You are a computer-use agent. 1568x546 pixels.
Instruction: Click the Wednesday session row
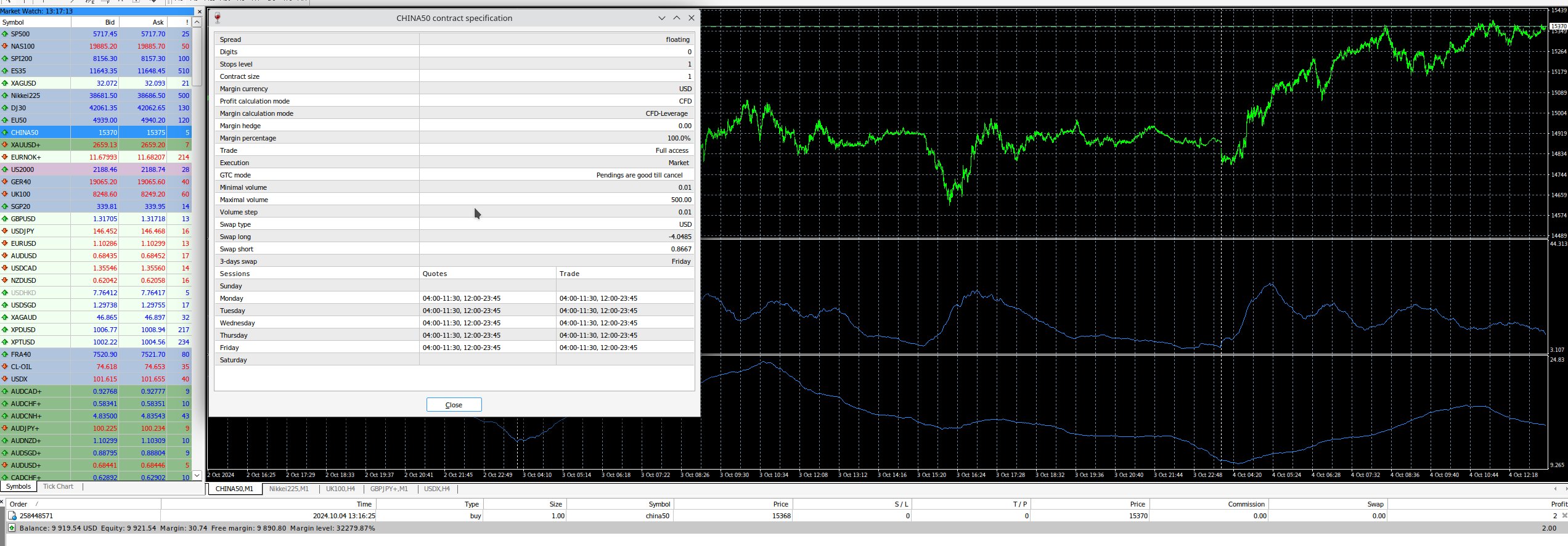coord(455,323)
